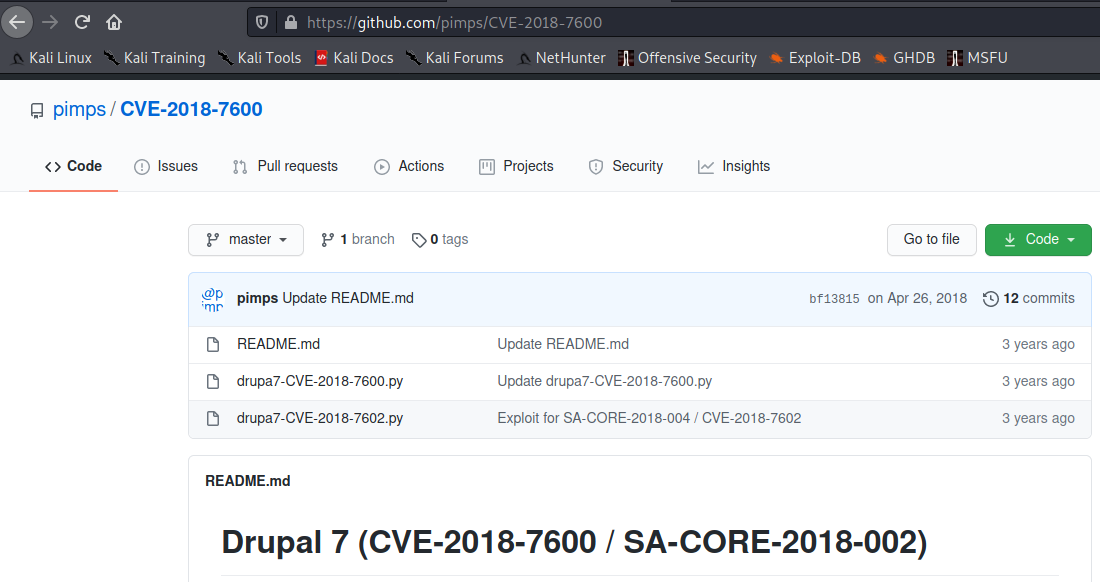Click the 'on Apr 26, 2018' commit date
1100x582 pixels.
917,298
